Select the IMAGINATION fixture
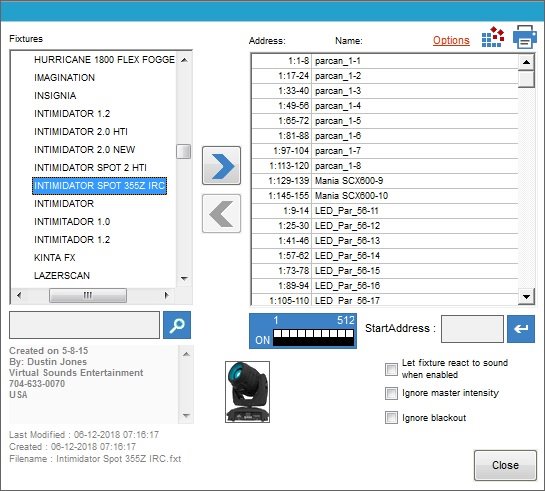Viewport: 545px width, 491px height. click(64, 77)
